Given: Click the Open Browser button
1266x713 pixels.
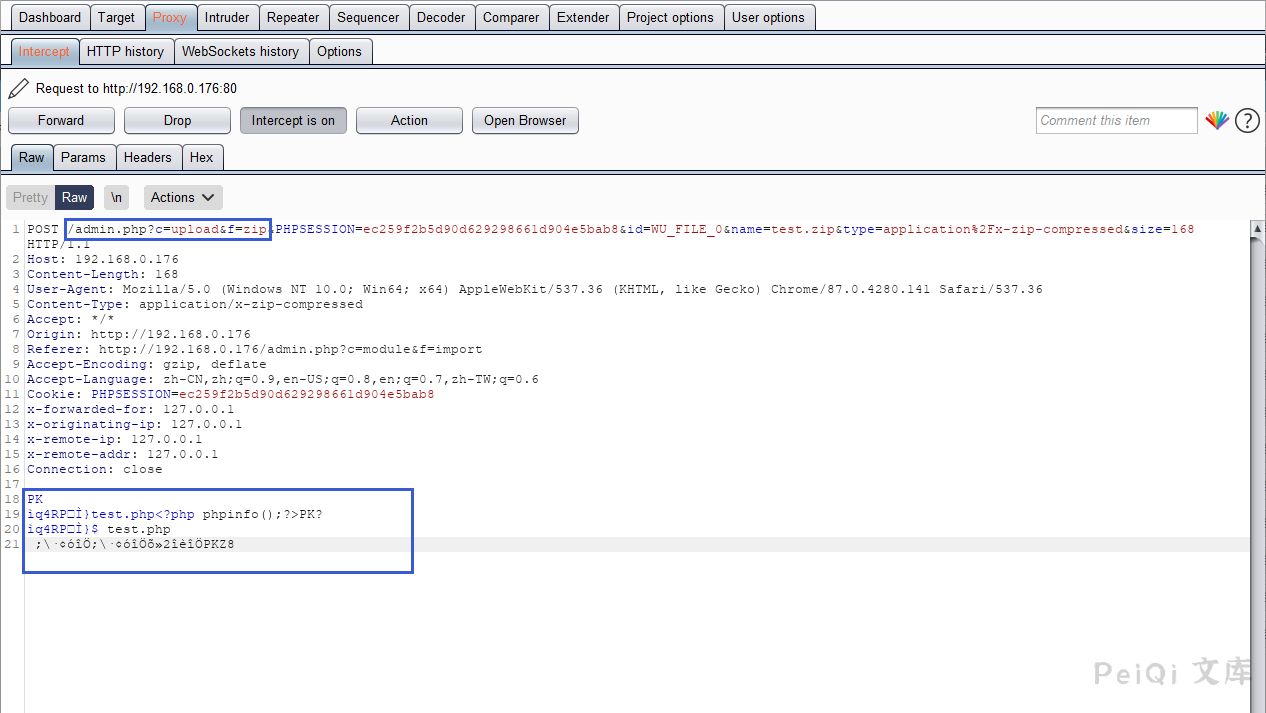Looking at the screenshot, I should click(525, 121).
